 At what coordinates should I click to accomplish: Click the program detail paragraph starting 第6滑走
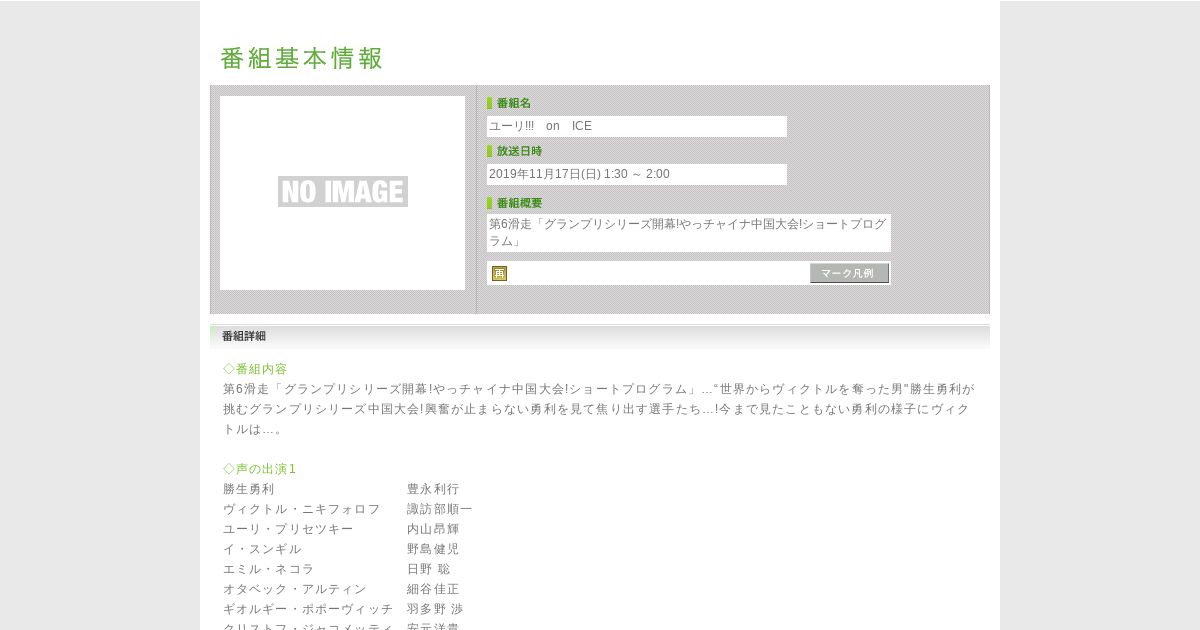[599, 409]
